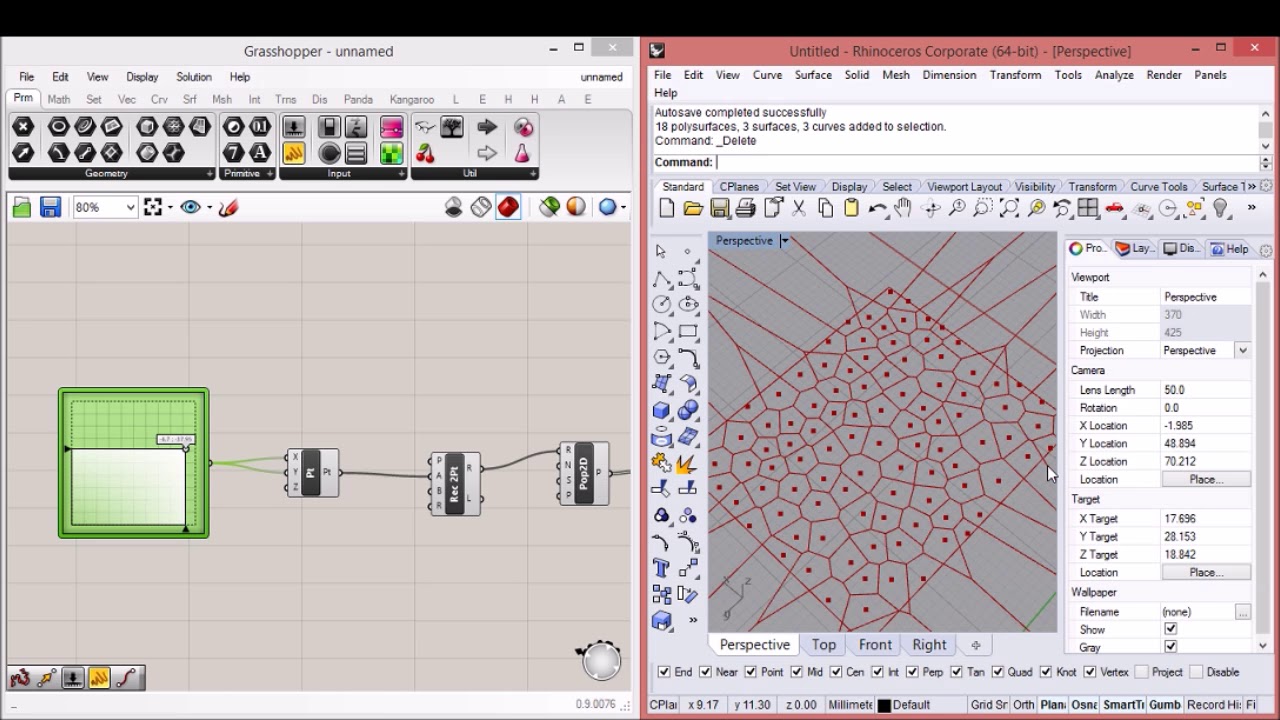Select the Polyline tool in Rhino sidebar
1280x720 pixels.
point(661,279)
